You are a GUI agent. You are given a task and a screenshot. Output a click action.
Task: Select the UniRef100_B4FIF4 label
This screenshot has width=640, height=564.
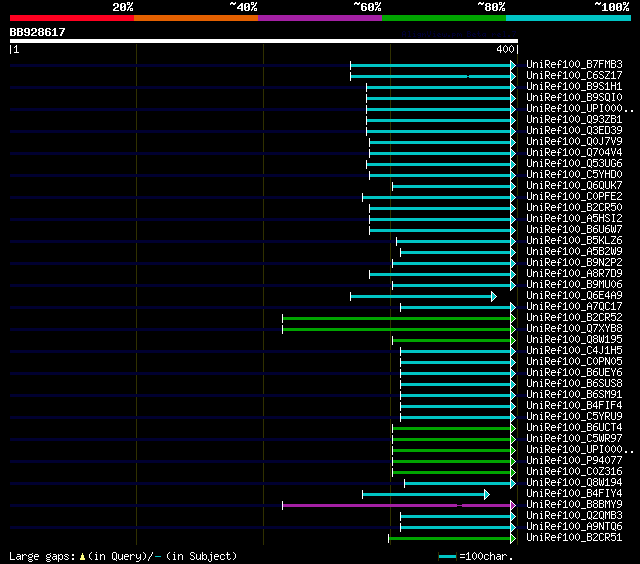click(574, 406)
